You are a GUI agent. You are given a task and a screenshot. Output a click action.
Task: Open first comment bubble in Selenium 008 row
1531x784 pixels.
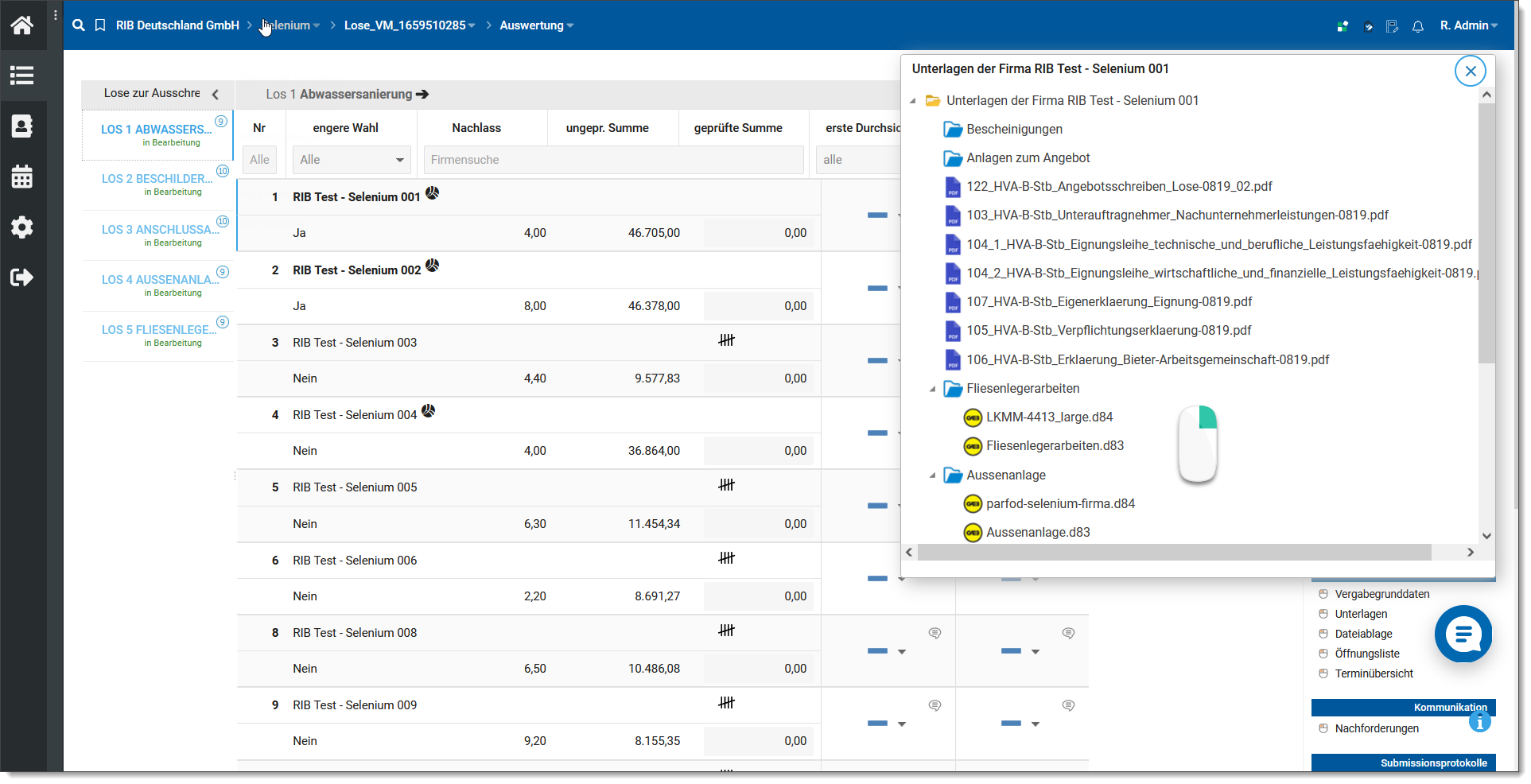(935, 633)
